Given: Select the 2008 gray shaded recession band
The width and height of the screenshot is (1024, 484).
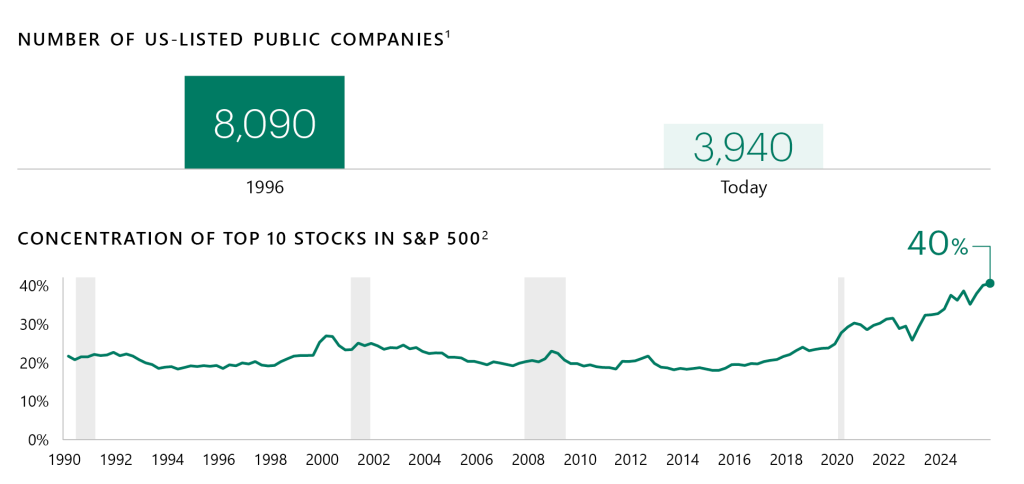Looking at the screenshot, I should 544,357.
